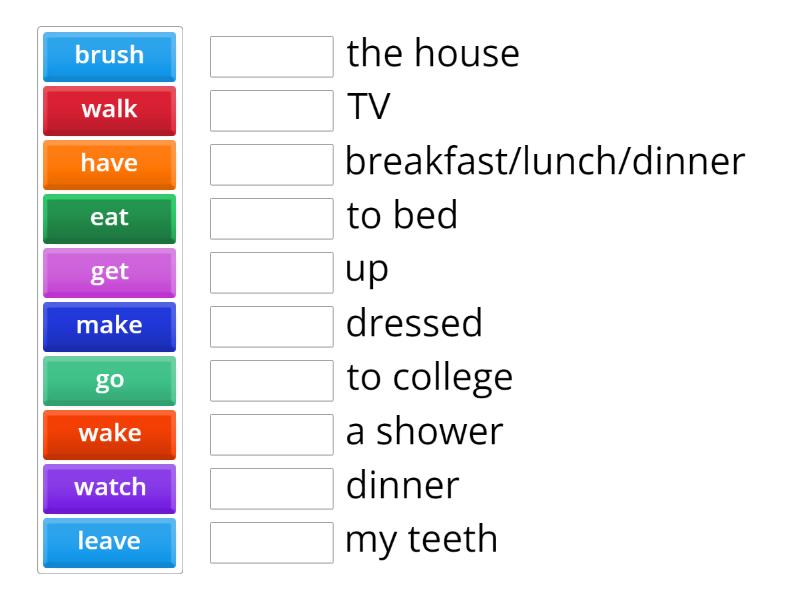This screenshot has height=600, width=800.
Task: Select the pink 'get' word tile
Action: tap(109, 272)
